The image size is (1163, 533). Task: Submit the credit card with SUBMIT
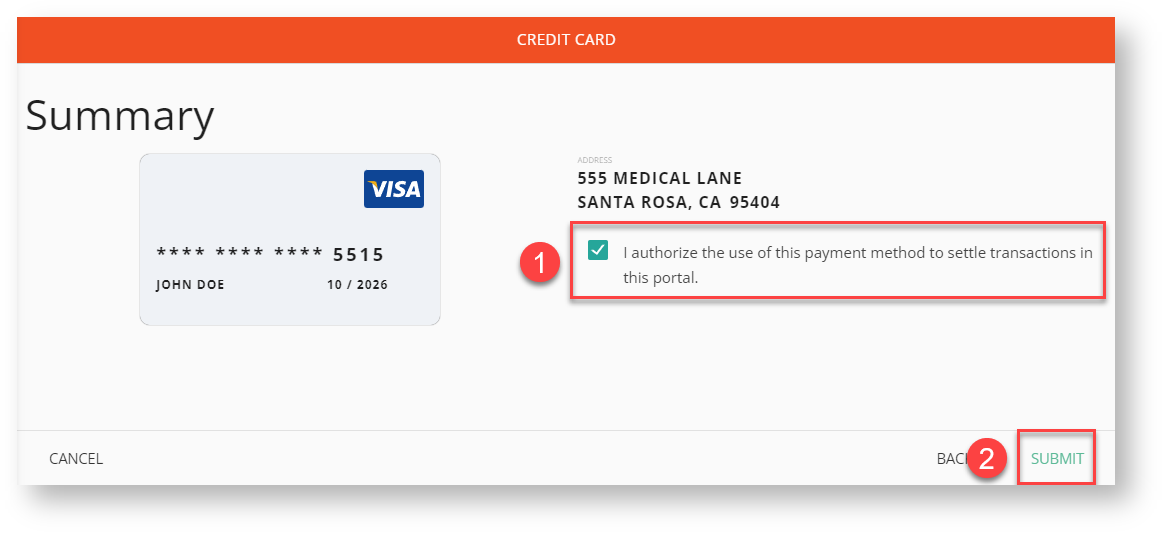click(1057, 459)
